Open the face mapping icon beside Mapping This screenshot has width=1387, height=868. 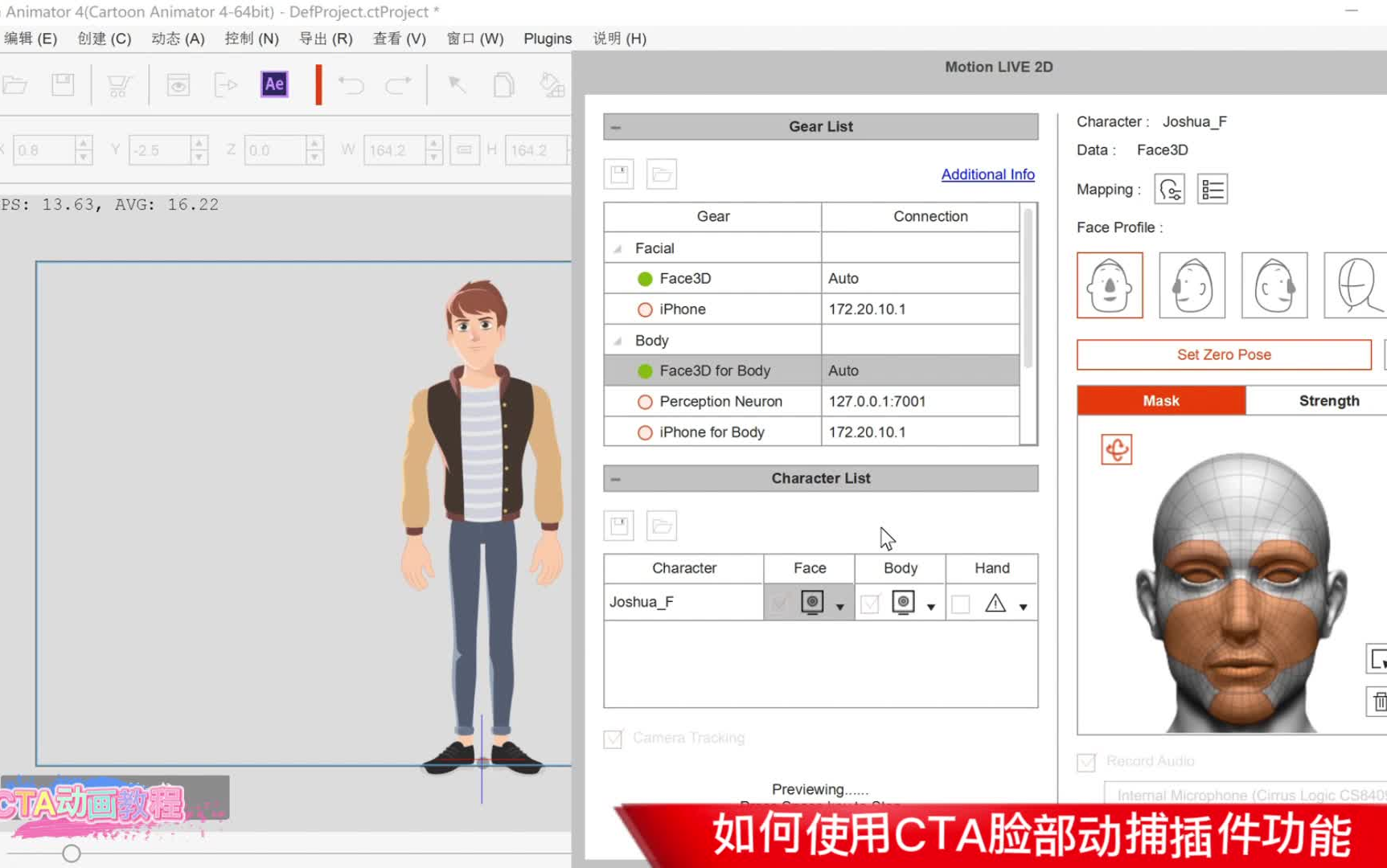[x=1170, y=190]
